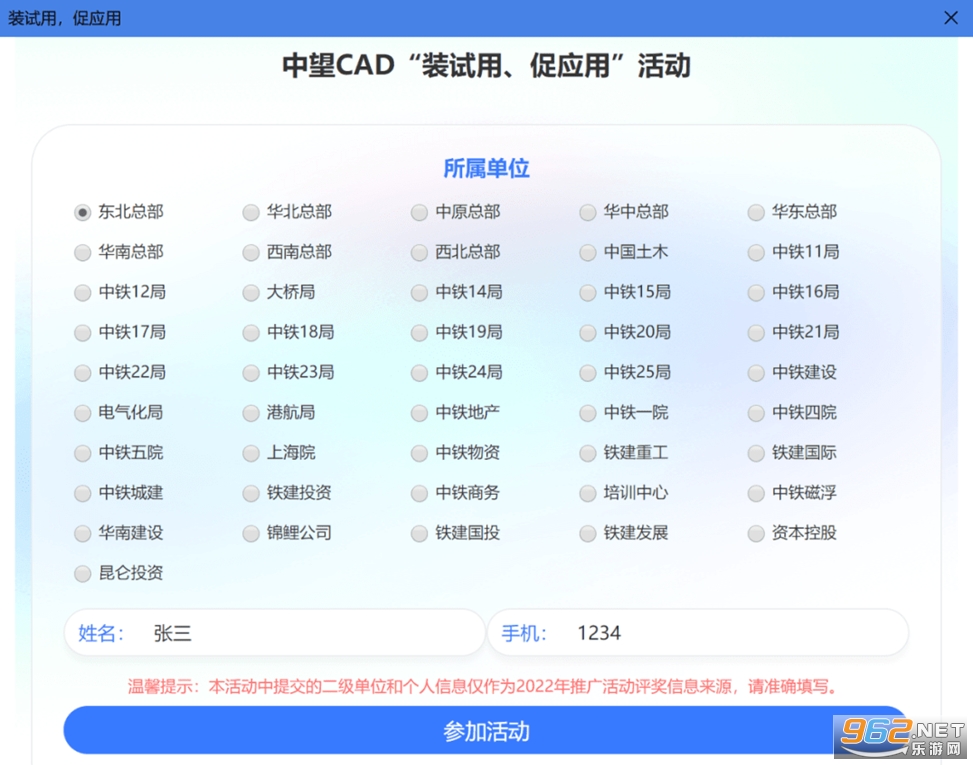Select the 华北总部 radio button
The height and width of the screenshot is (765, 973).
click(251, 213)
